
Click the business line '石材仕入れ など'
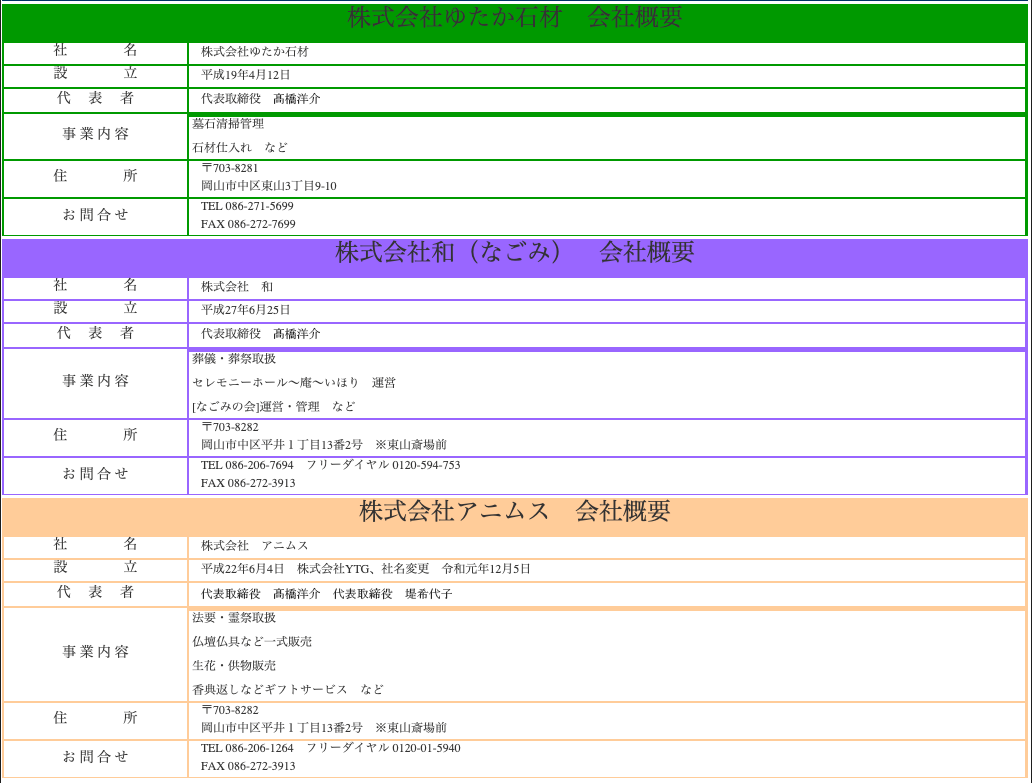pyautogui.click(x=240, y=147)
